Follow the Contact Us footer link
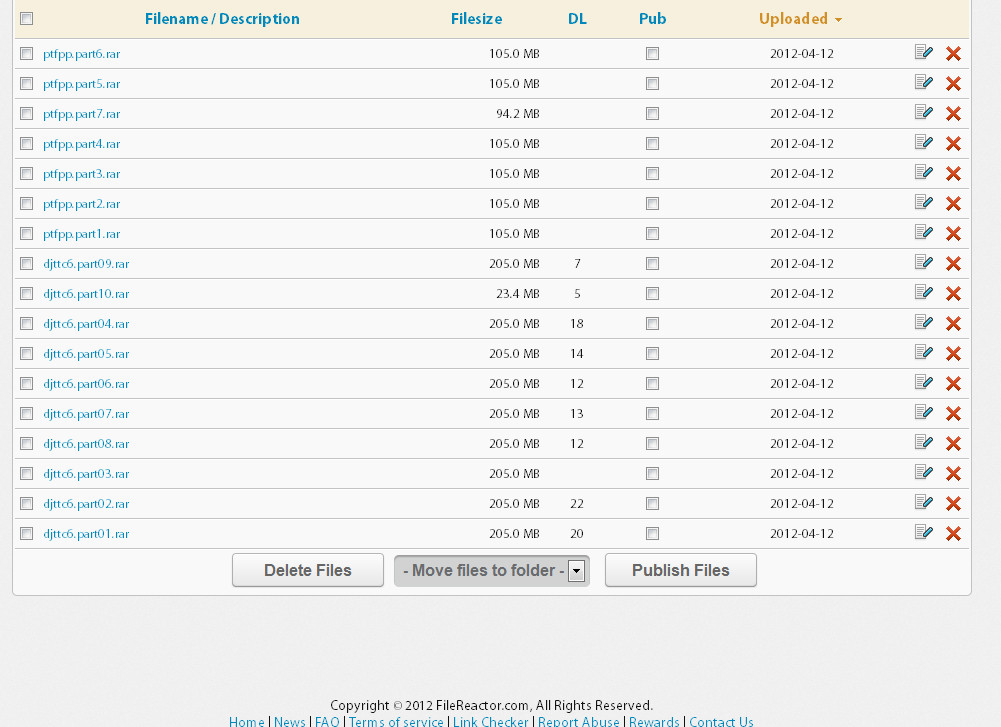Screen dimensions: 1001x727 point(721,721)
